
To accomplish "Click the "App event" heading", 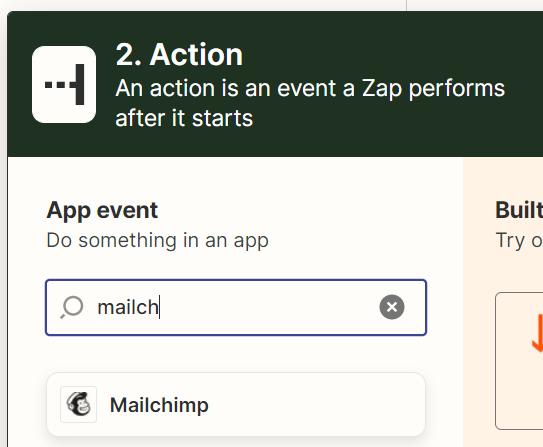I will point(102,210).
